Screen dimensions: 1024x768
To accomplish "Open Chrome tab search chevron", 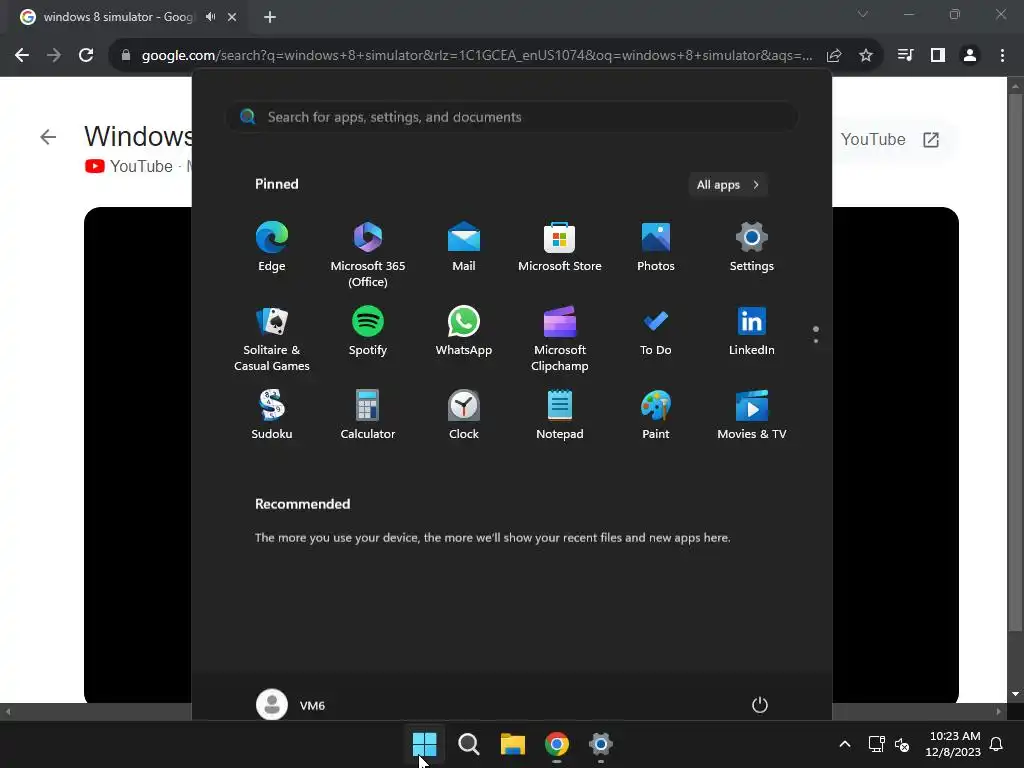I will coord(863,14).
